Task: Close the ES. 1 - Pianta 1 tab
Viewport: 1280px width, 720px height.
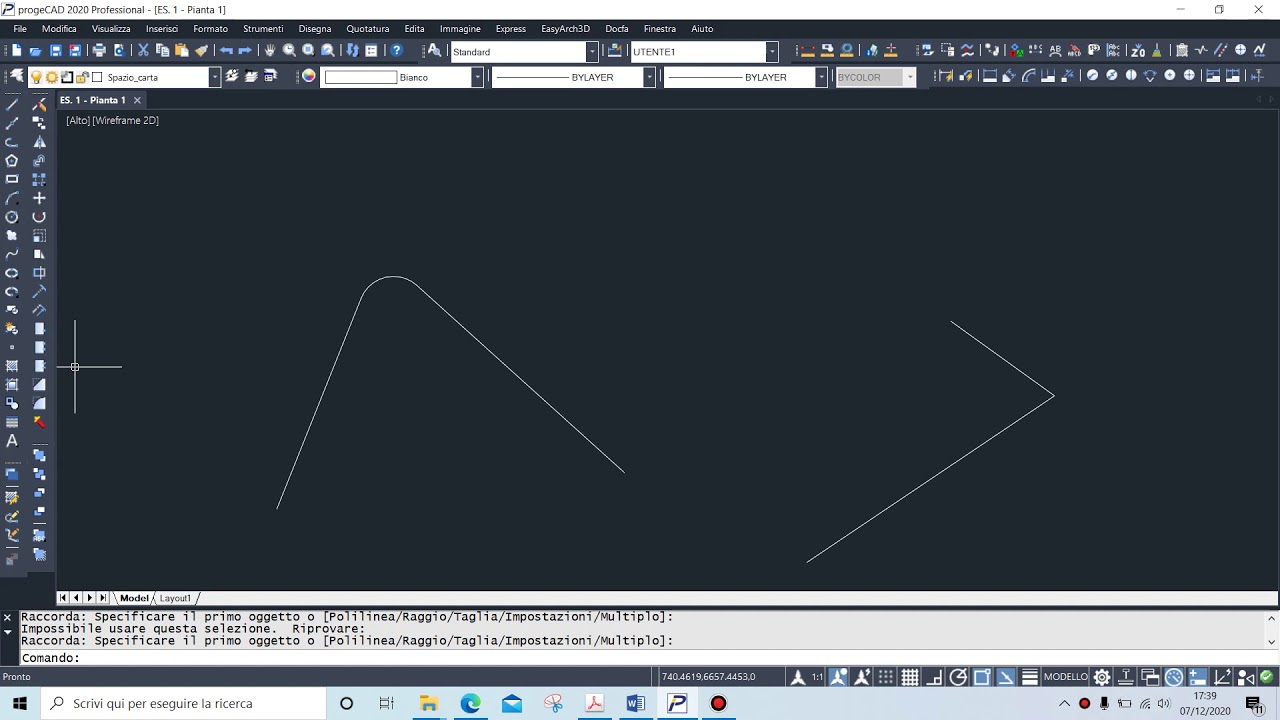Action: point(137,100)
